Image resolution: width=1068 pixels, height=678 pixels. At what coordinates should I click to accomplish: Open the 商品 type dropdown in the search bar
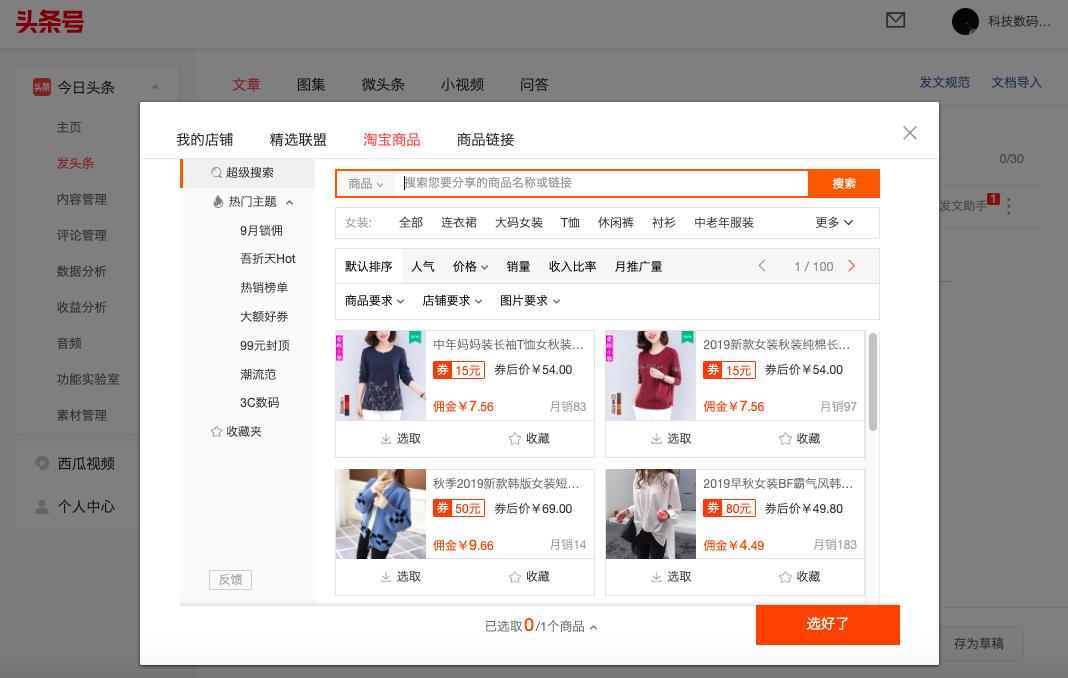[x=366, y=183]
